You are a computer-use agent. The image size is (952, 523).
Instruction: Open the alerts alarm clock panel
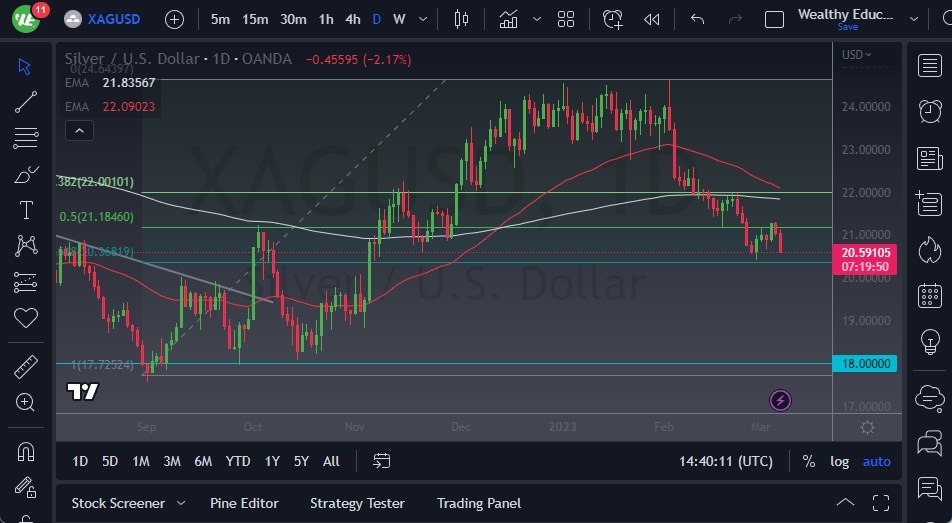[929, 109]
